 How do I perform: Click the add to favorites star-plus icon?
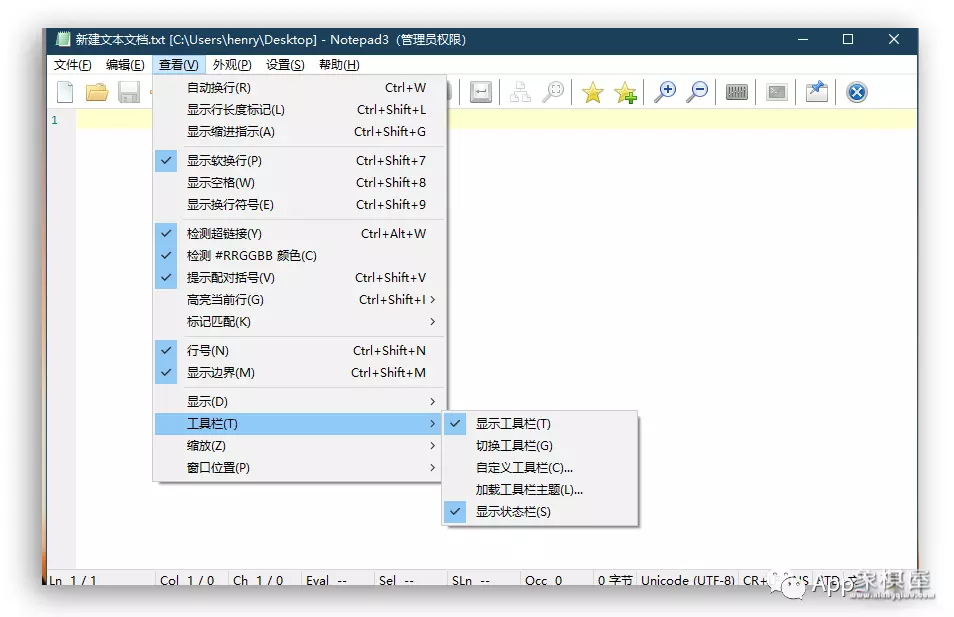coord(625,92)
